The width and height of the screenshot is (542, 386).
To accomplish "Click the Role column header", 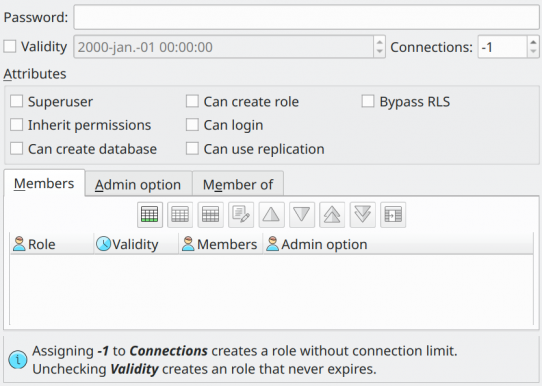I will point(52,244).
